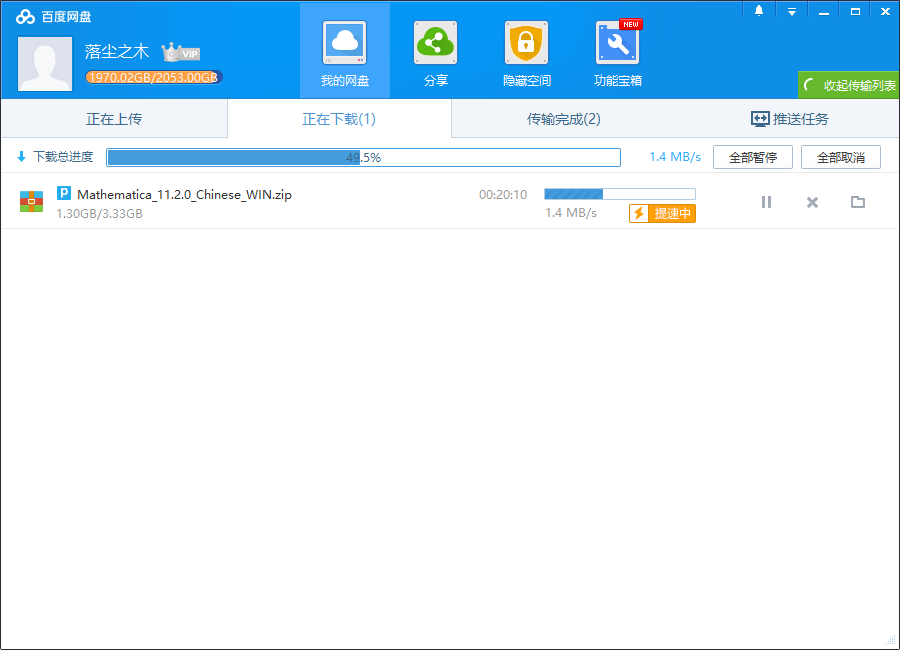Screen dimensions: 900x650
Task: Open the title bar dropdown menu arrow
Action: tap(792, 12)
